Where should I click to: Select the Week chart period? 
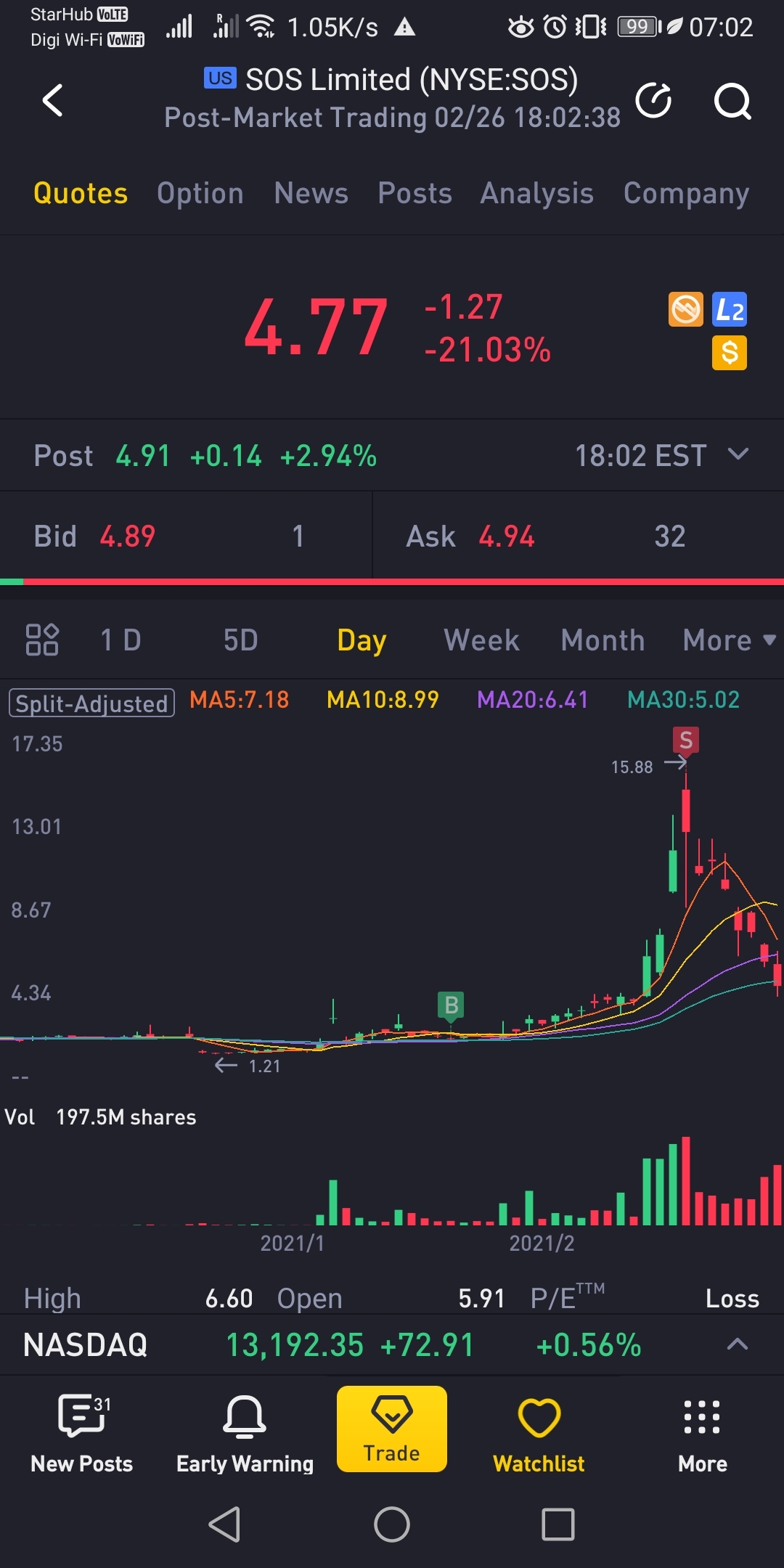(482, 640)
